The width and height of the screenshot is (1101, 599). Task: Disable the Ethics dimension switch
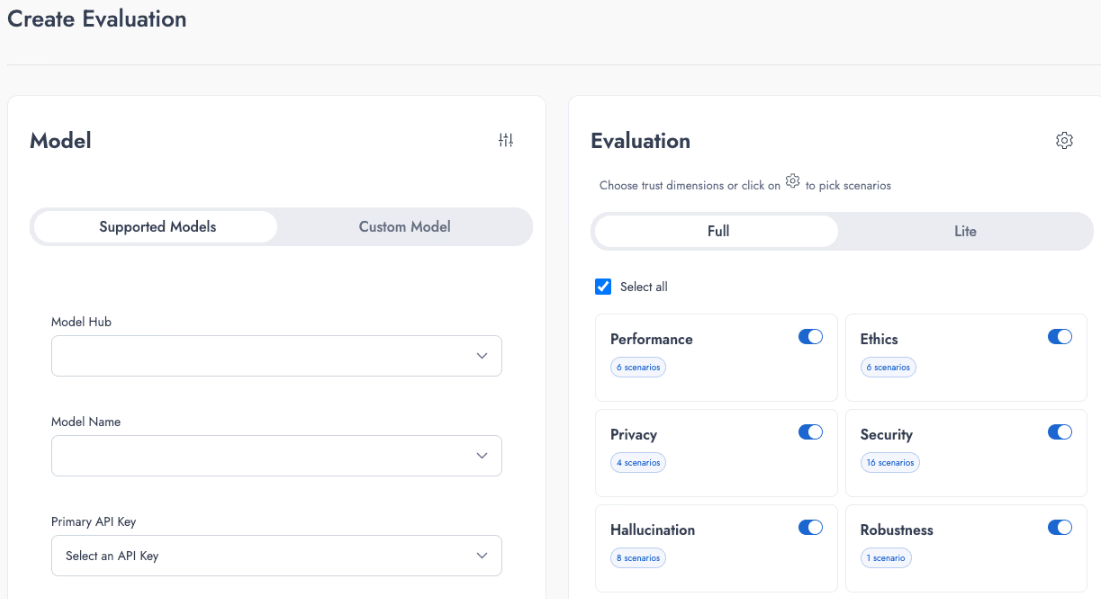pos(1059,337)
